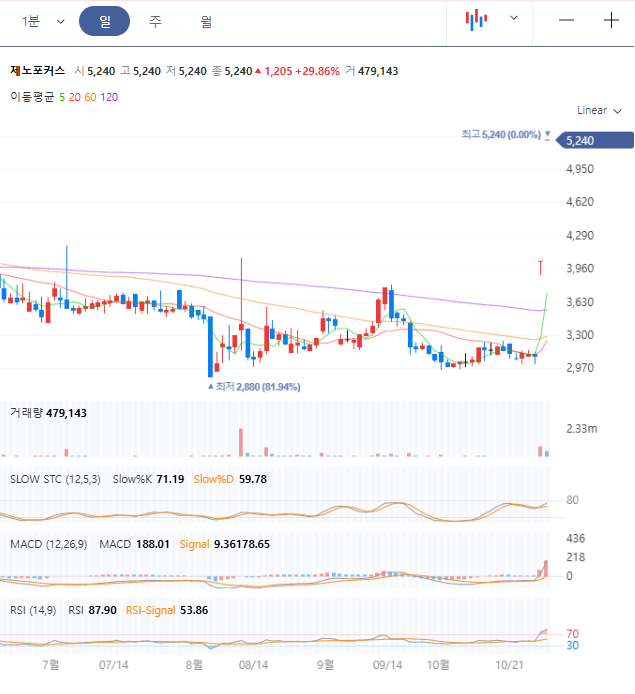Click the 제노포커스 stock name

38,71
